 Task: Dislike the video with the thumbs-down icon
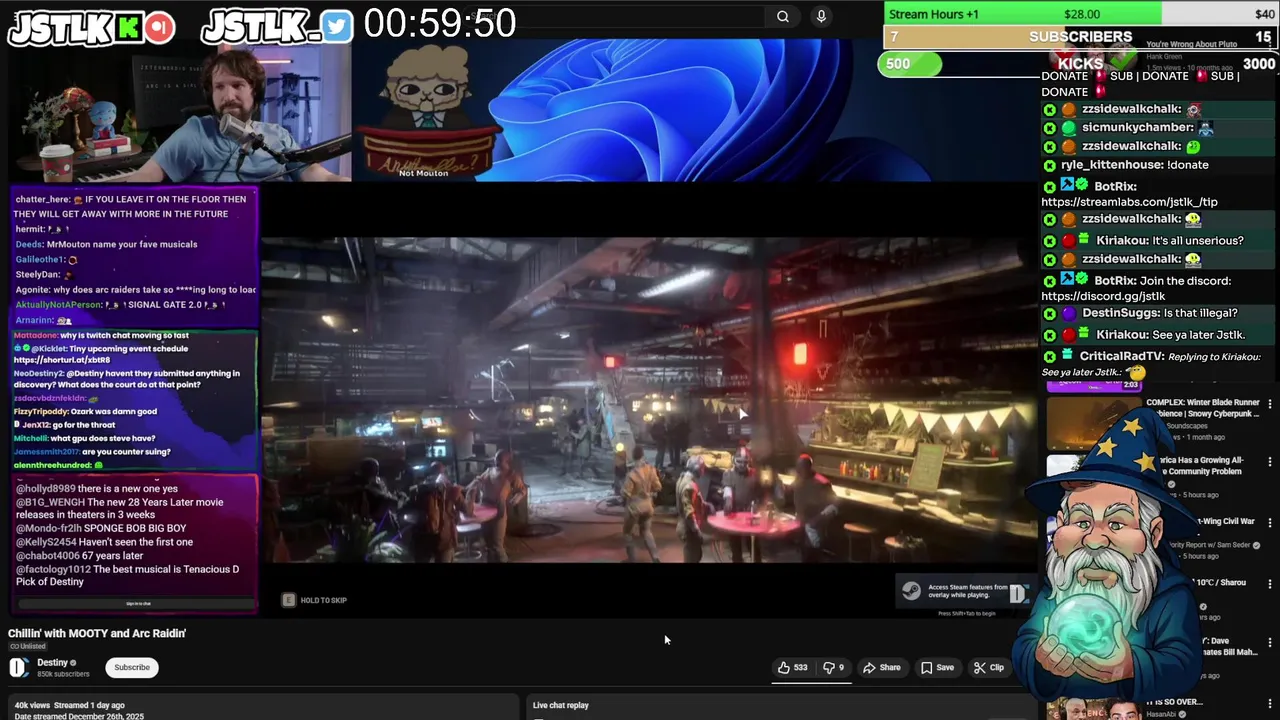(x=833, y=667)
